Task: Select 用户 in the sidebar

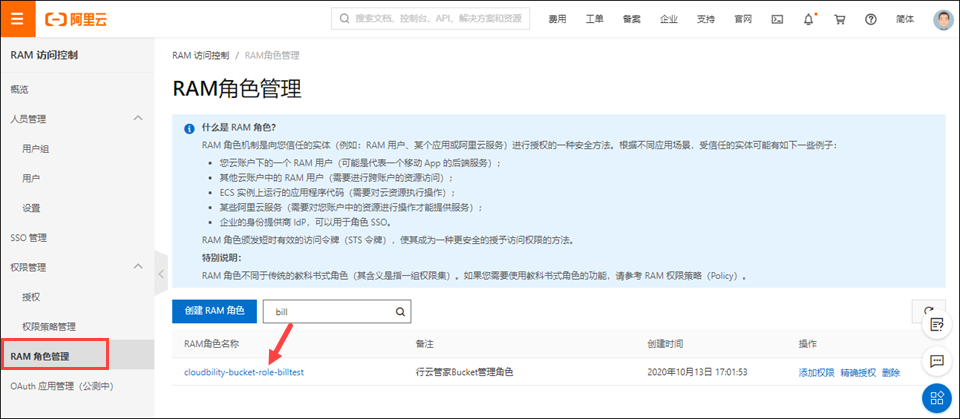Action: [x=31, y=178]
